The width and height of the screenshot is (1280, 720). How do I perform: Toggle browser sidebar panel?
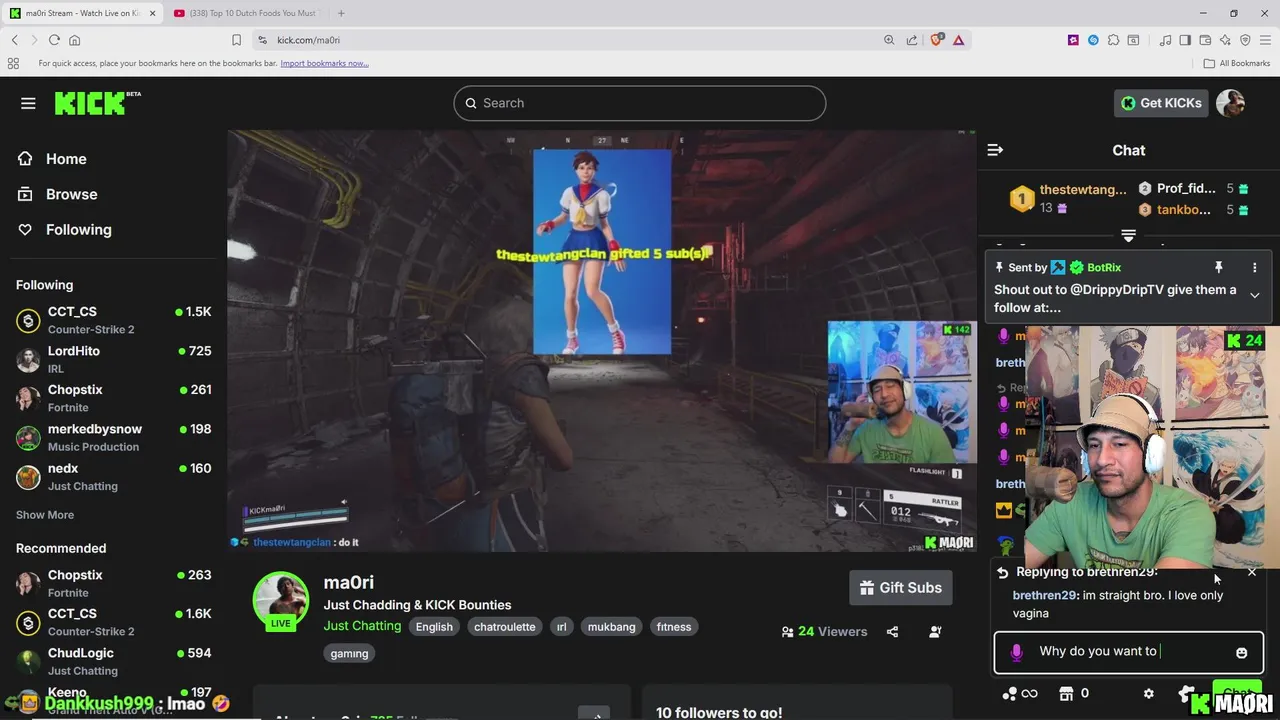pos(1185,40)
